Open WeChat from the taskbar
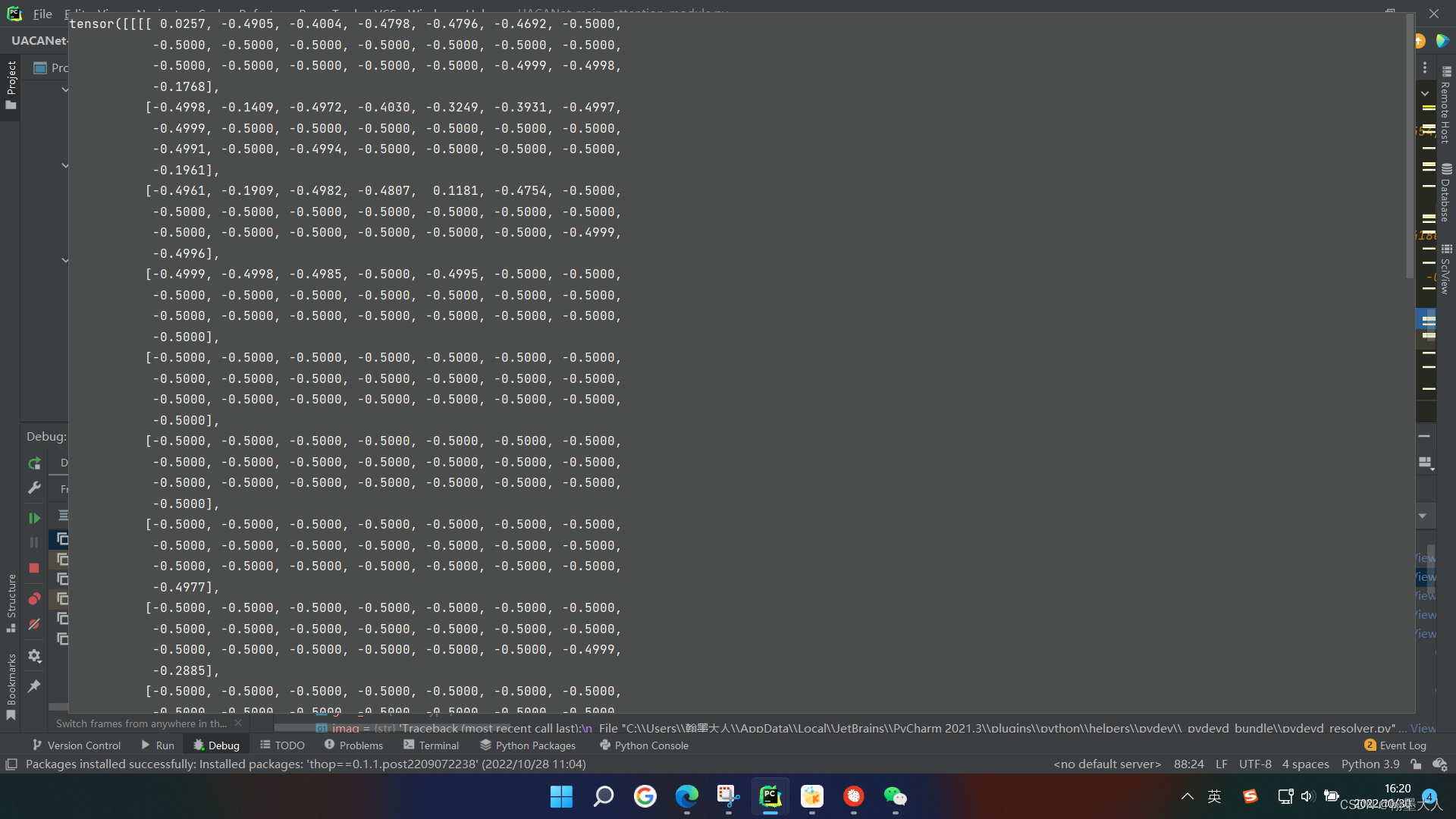1456x819 pixels. coord(895,796)
